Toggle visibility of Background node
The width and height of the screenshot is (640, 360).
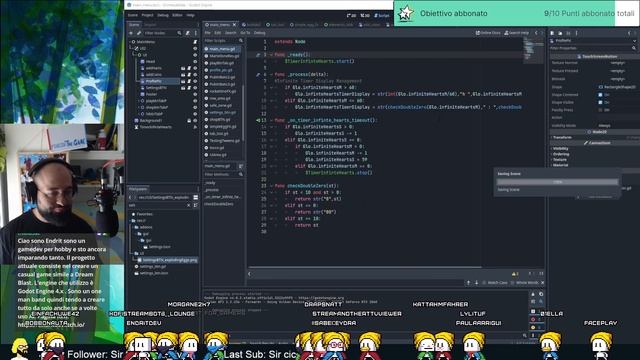(x=195, y=120)
